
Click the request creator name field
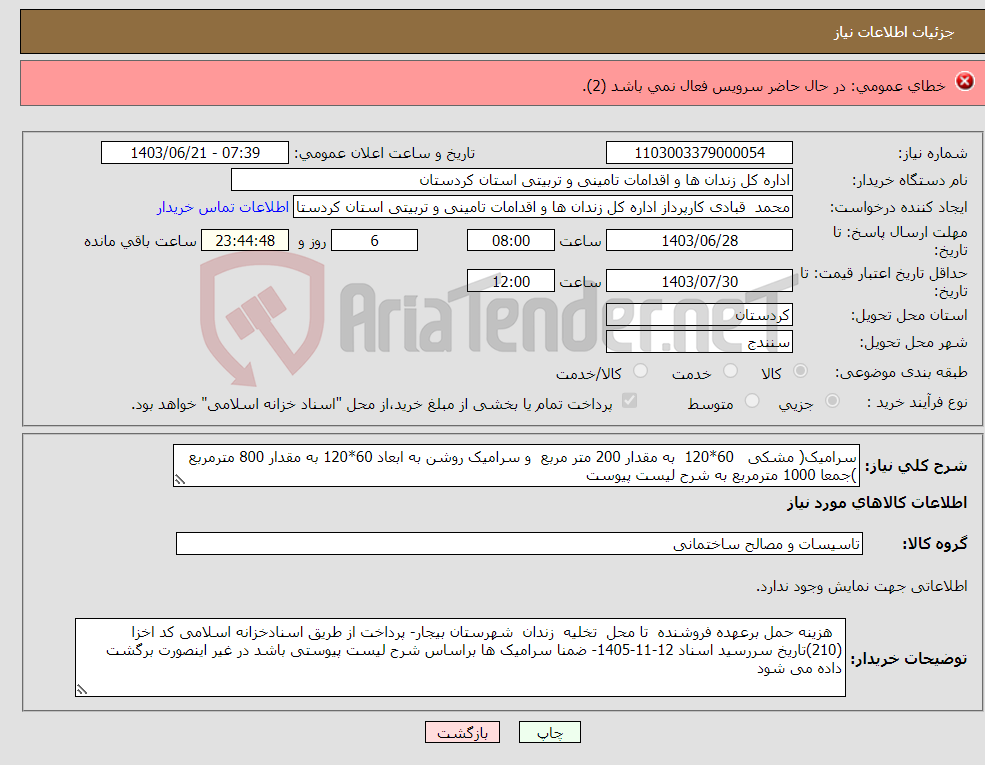(543, 207)
